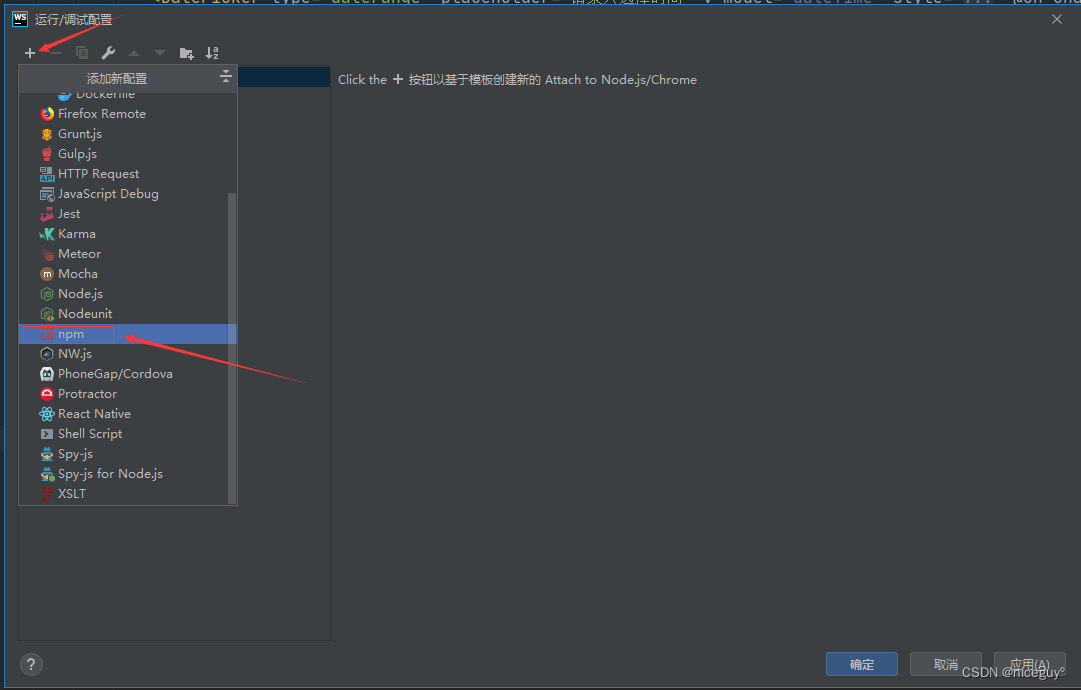The width and height of the screenshot is (1081, 690).
Task: Click the React Native atom icon
Action: [x=47, y=414]
